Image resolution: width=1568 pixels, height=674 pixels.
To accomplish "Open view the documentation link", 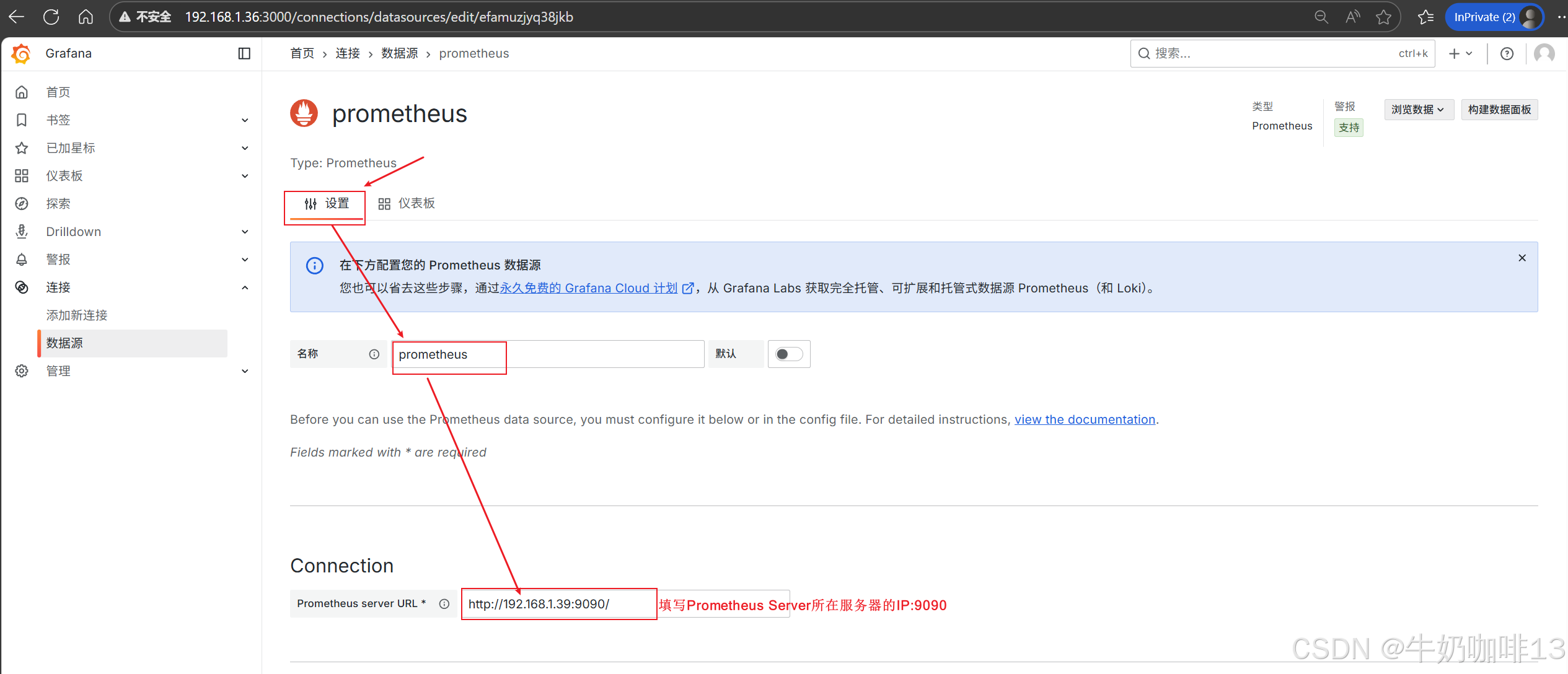I will coord(1085,419).
